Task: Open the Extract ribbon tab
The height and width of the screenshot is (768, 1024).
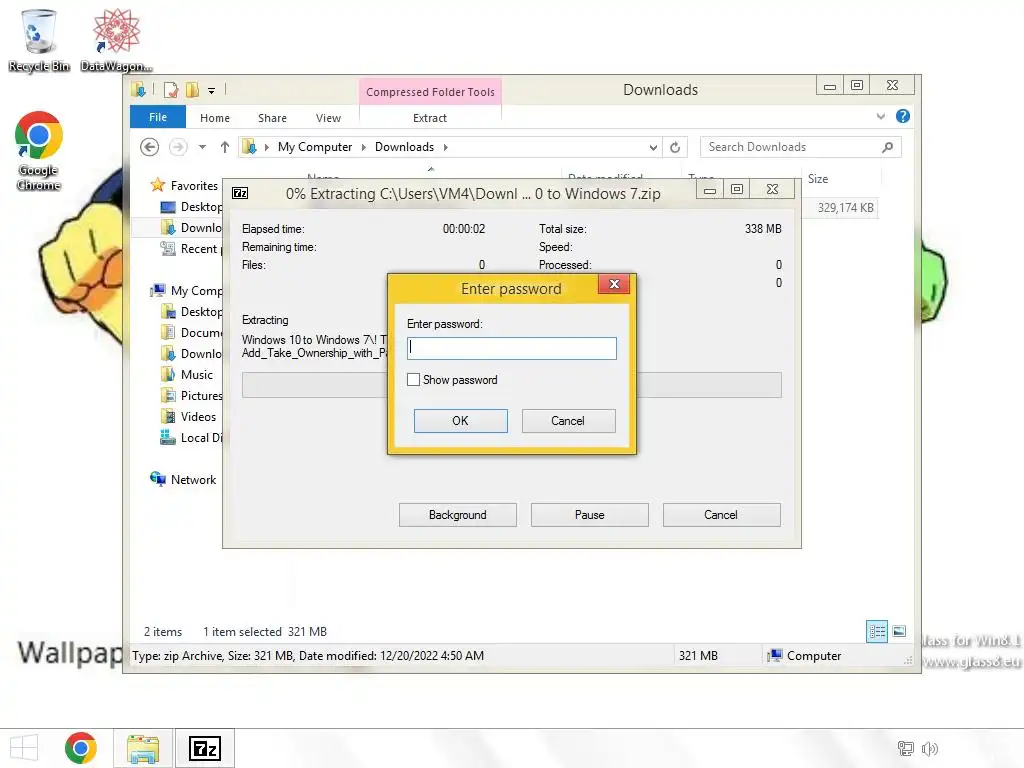Action: point(430,118)
